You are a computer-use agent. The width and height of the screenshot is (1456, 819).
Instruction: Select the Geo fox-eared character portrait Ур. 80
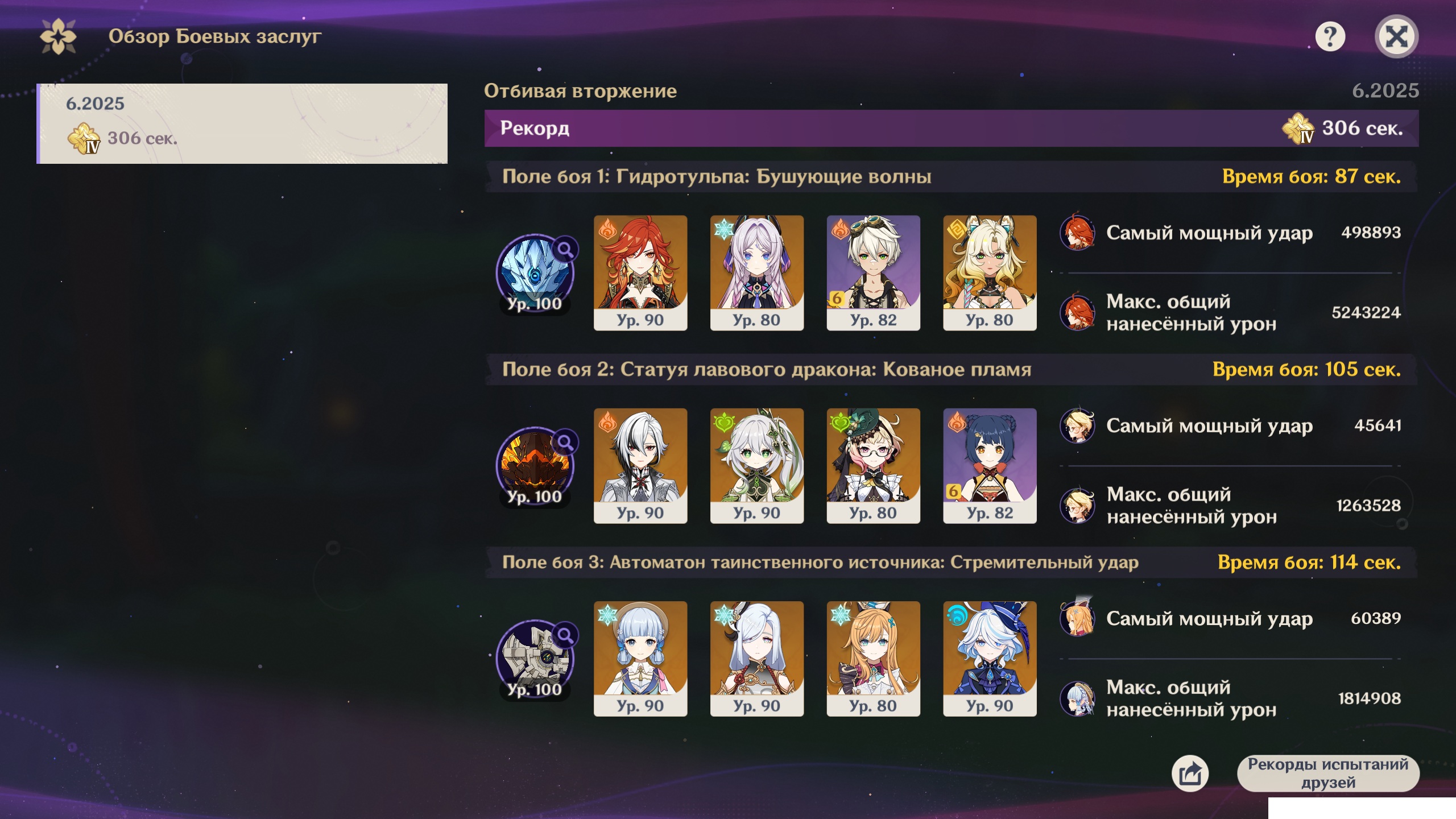990,273
